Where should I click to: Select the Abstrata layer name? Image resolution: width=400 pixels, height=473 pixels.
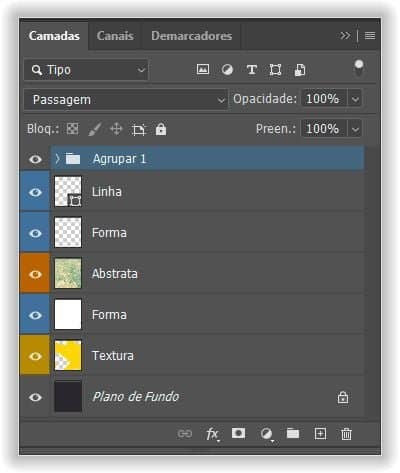[x=114, y=274]
